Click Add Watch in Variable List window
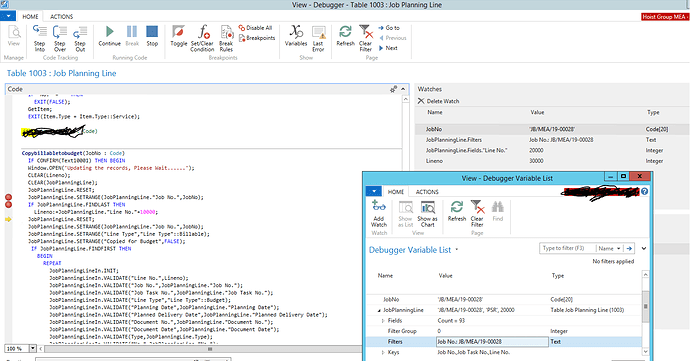 pos(379,213)
